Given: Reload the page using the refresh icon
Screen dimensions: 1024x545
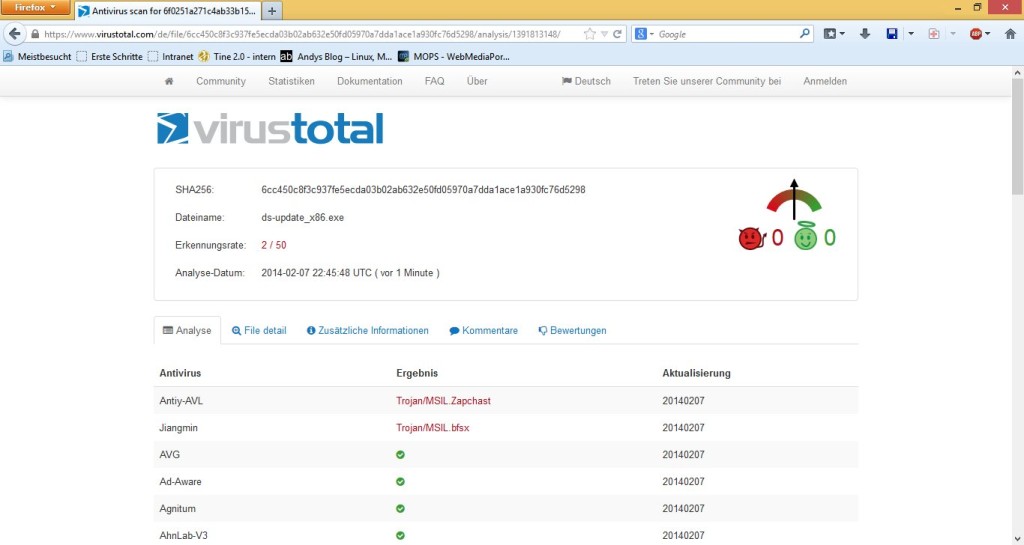Looking at the screenshot, I should [618, 33].
